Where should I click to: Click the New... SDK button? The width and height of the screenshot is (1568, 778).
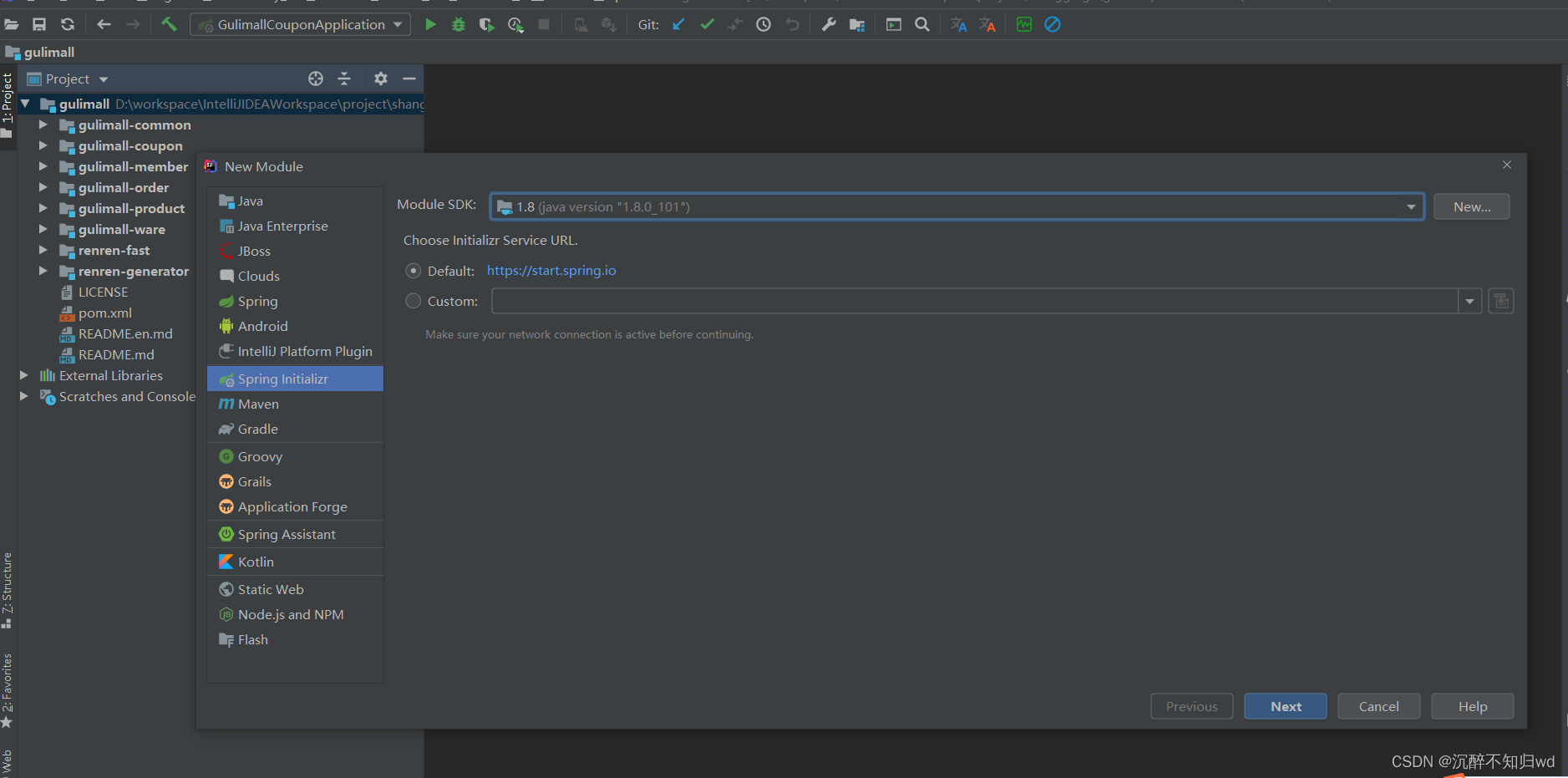[x=1472, y=206]
